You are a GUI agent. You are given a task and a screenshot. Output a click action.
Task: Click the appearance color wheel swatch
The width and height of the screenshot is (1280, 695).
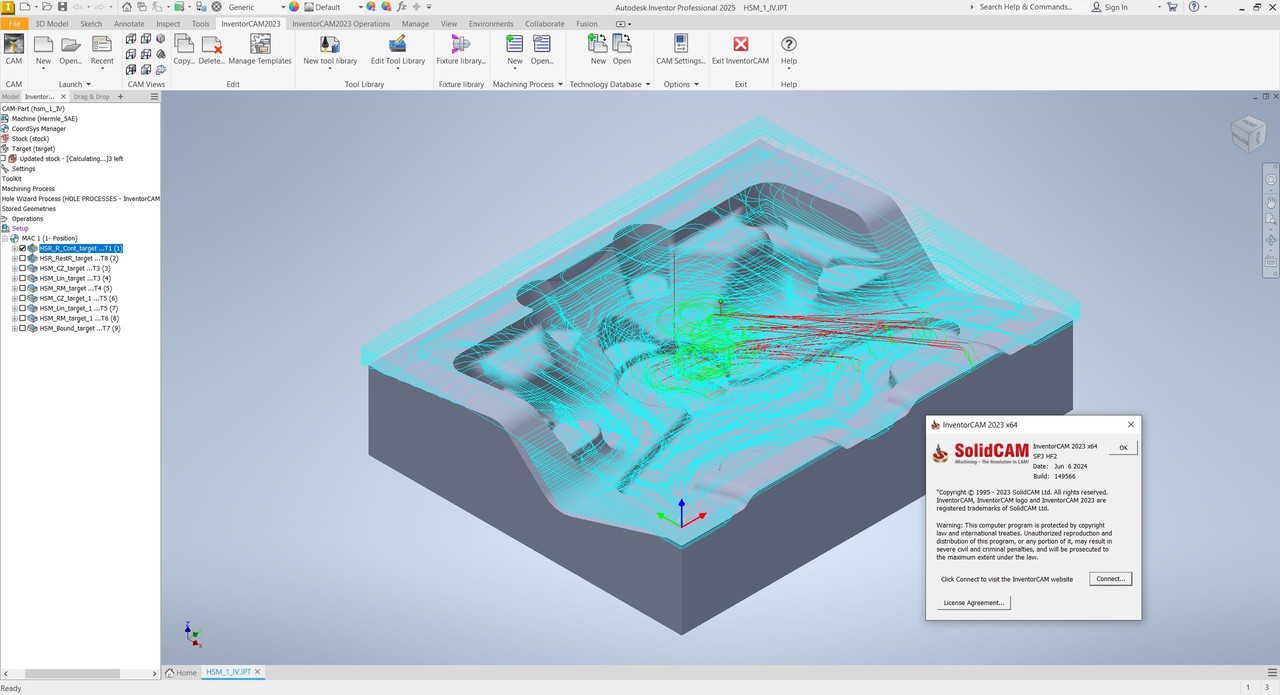tap(294, 7)
